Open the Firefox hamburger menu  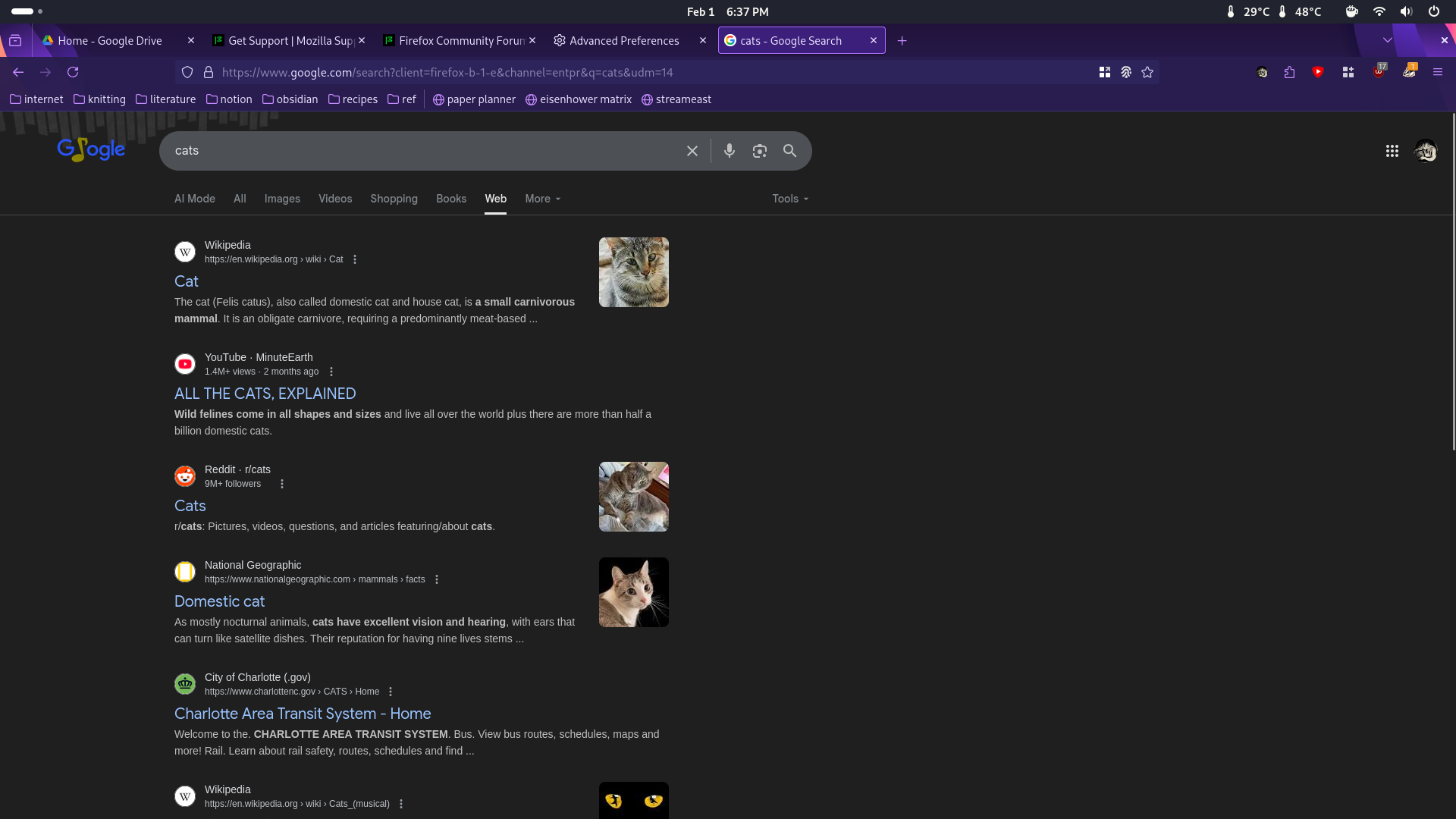click(x=1437, y=72)
